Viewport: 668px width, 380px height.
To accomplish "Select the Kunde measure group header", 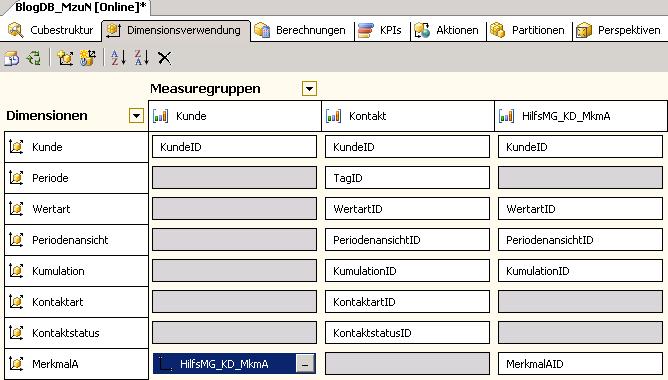I will click(235, 116).
